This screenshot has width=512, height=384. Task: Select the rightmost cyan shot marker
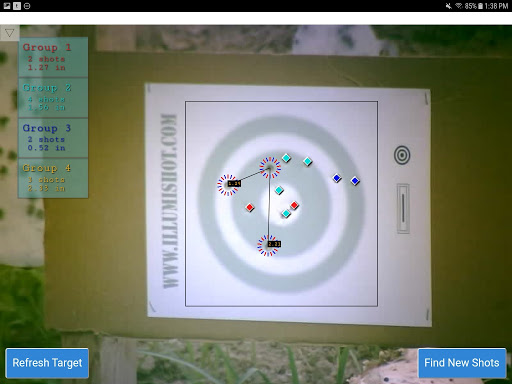point(307,162)
